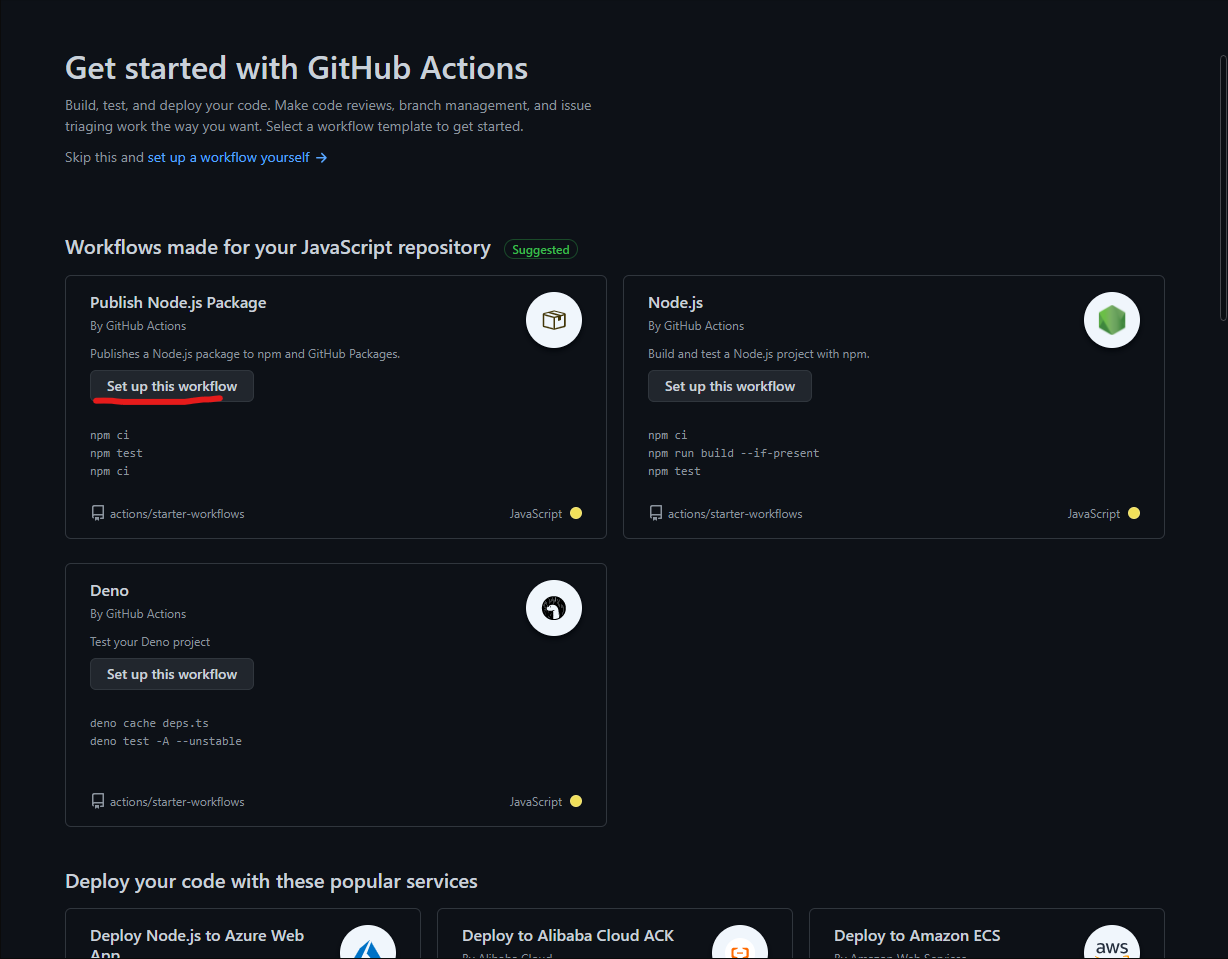Click 'Deploy to Amazon ECS' title
The width and height of the screenshot is (1228, 959).
pos(917,936)
